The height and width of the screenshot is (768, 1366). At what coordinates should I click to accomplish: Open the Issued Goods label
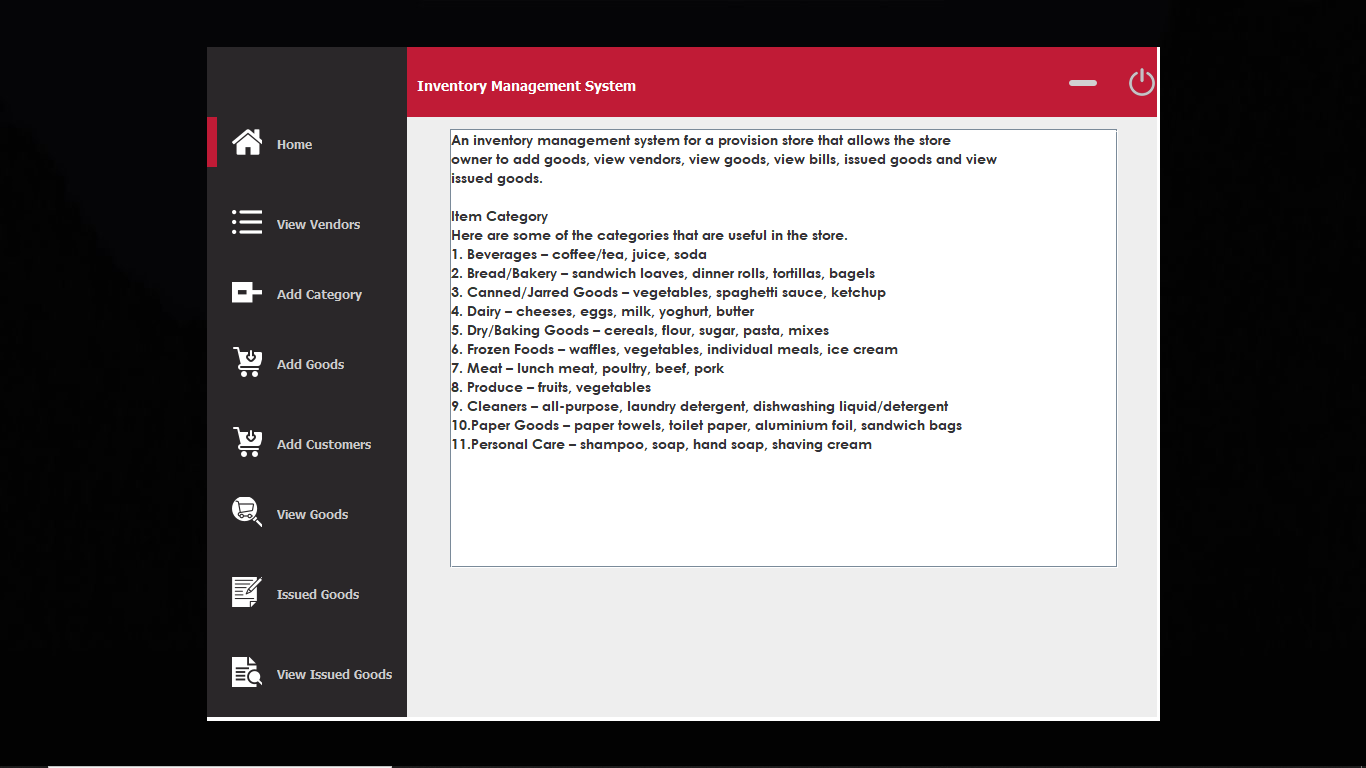point(318,595)
